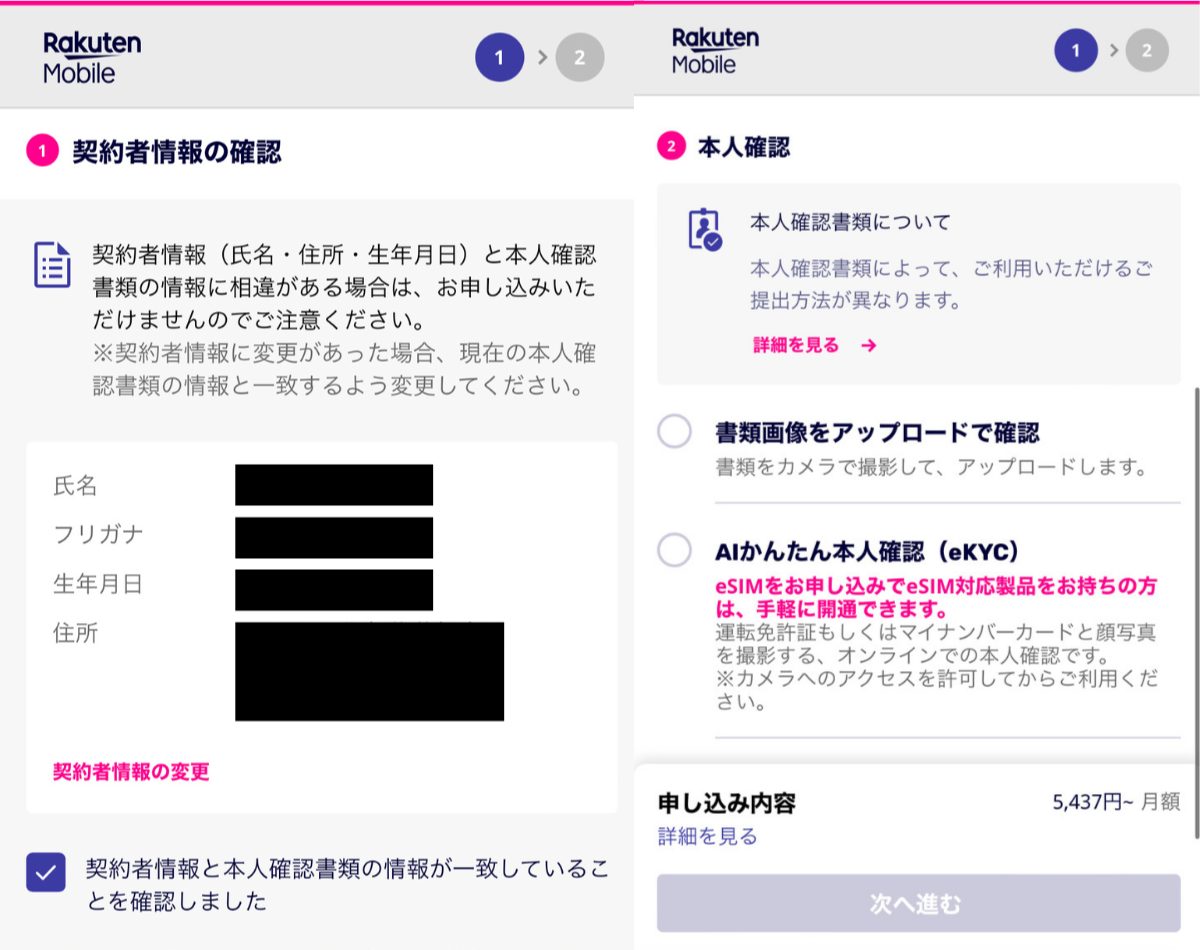Select AIかんたん本人確認 (eKYC) radio button
Viewport: 1200px width, 950px height.
pyautogui.click(x=674, y=550)
